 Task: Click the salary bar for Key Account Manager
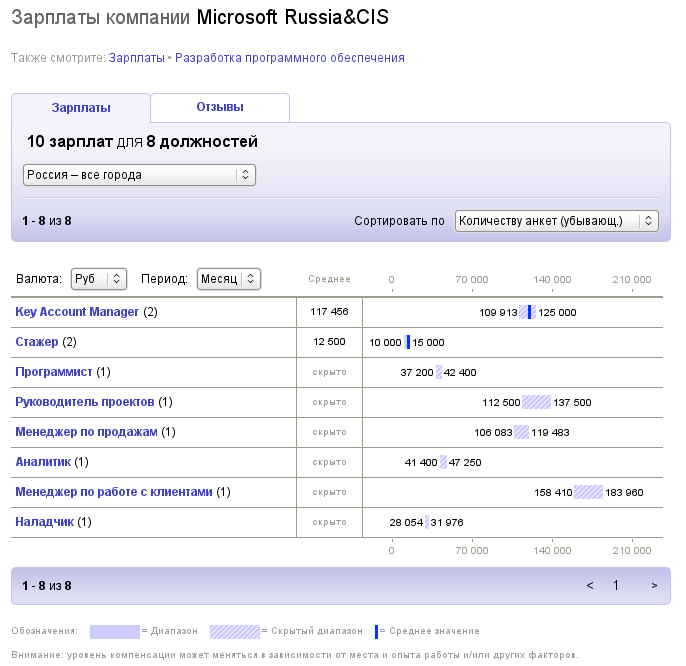(x=528, y=312)
